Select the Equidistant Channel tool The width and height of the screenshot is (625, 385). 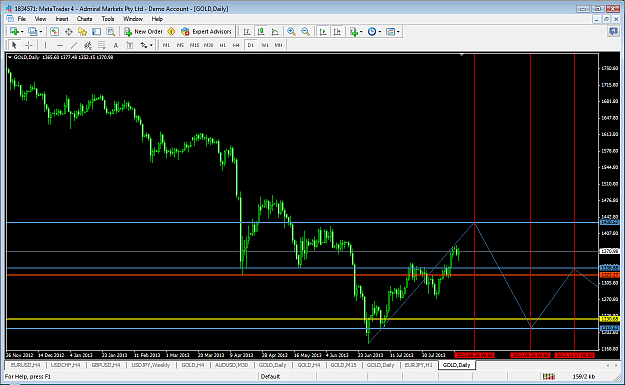(88, 45)
